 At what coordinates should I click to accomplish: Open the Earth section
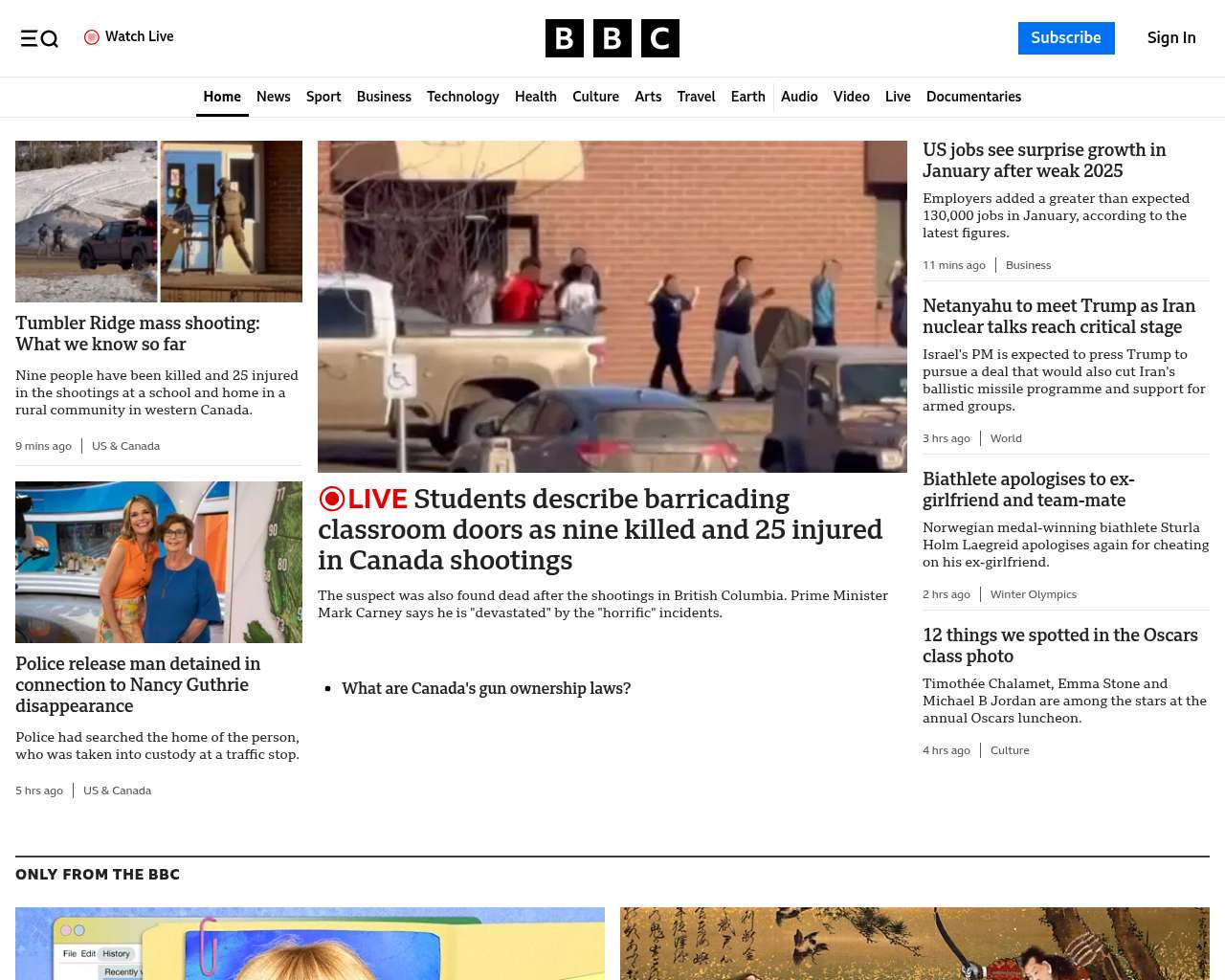(x=748, y=97)
